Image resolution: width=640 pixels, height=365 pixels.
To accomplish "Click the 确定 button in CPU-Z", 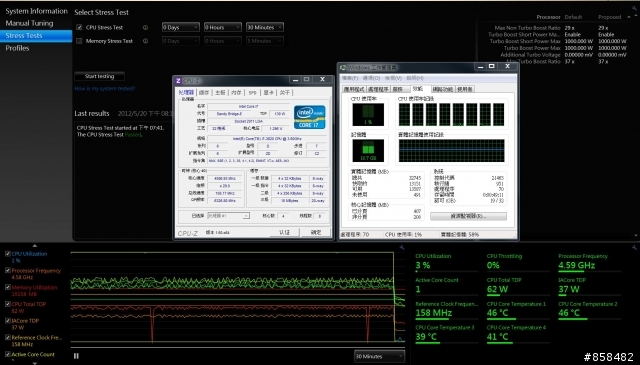I will (x=316, y=232).
